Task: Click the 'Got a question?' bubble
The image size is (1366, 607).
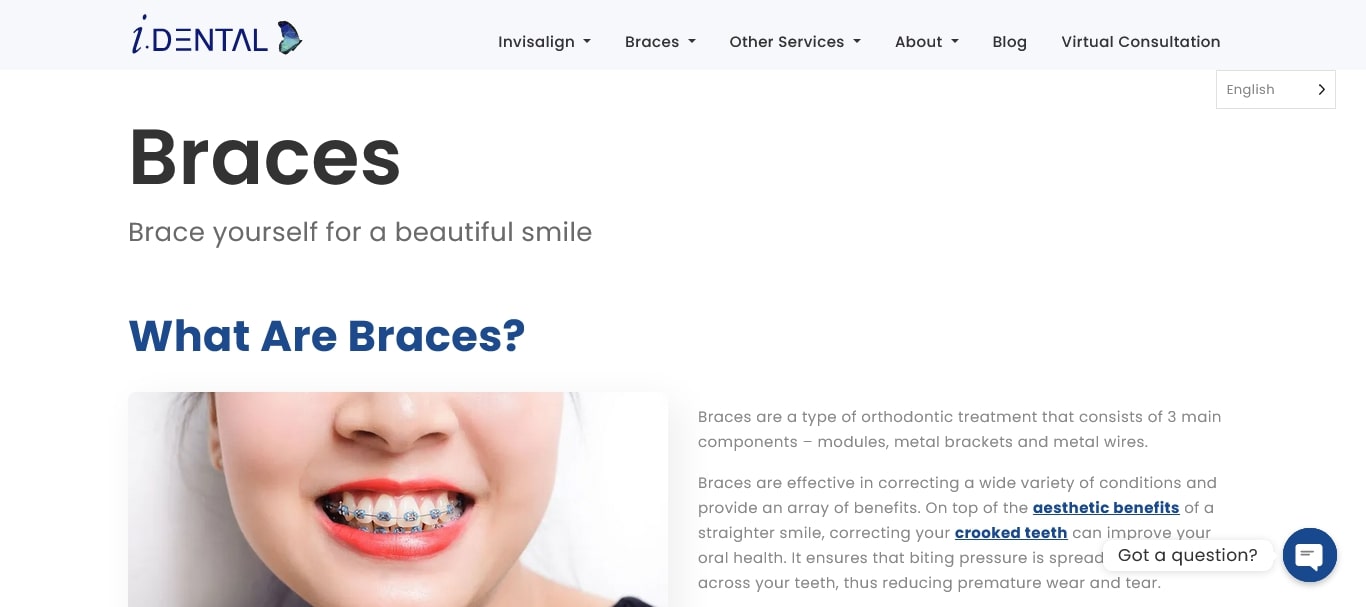Action: click(1188, 555)
